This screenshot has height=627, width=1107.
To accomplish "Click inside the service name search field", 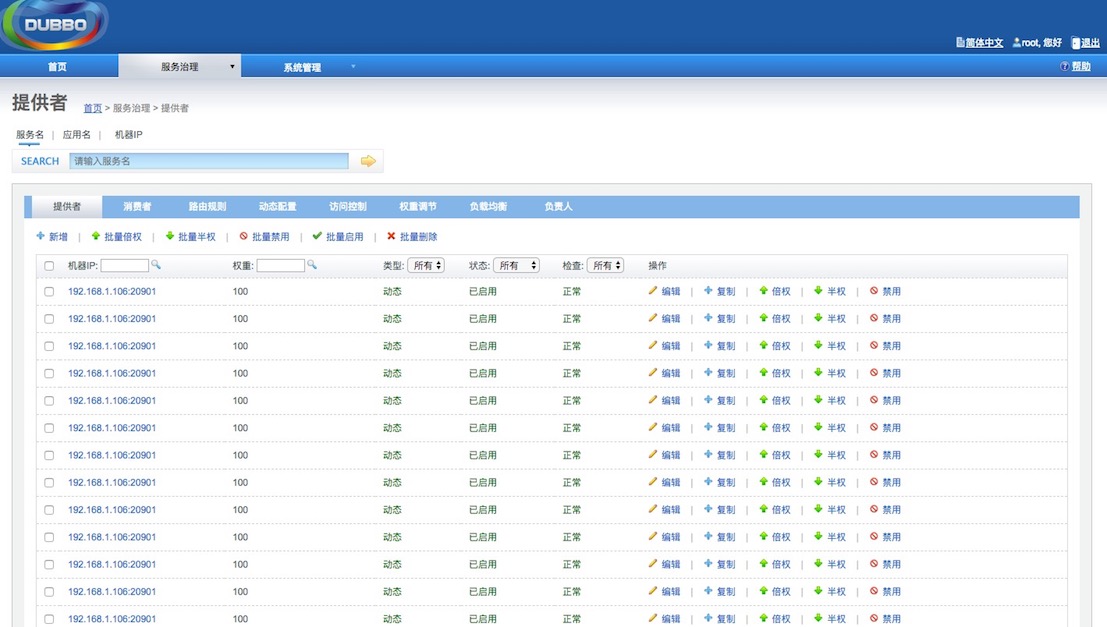I will [210, 160].
